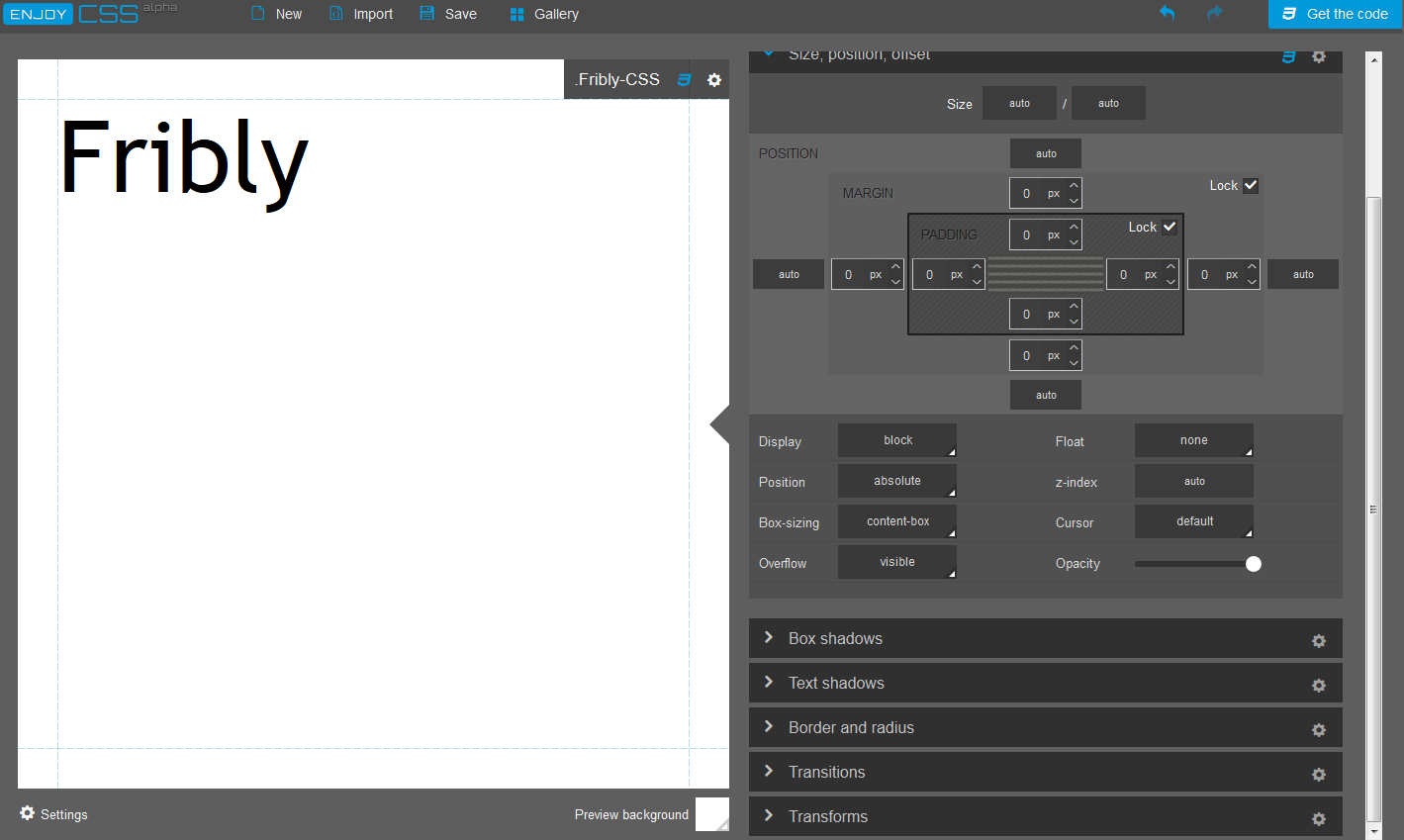Click the Settings gear at bottom left
The width and height of the screenshot is (1404, 840).
(x=27, y=813)
